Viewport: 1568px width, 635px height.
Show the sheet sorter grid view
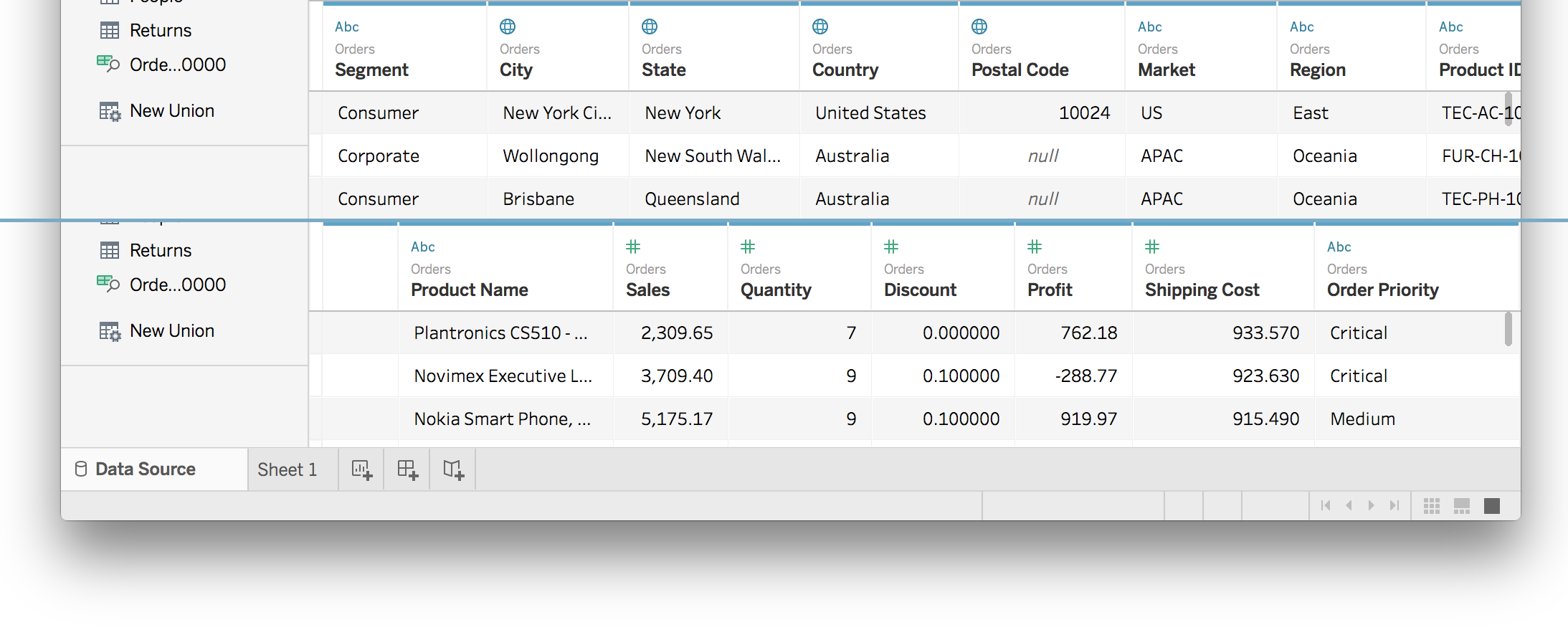[x=1431, y=506]
